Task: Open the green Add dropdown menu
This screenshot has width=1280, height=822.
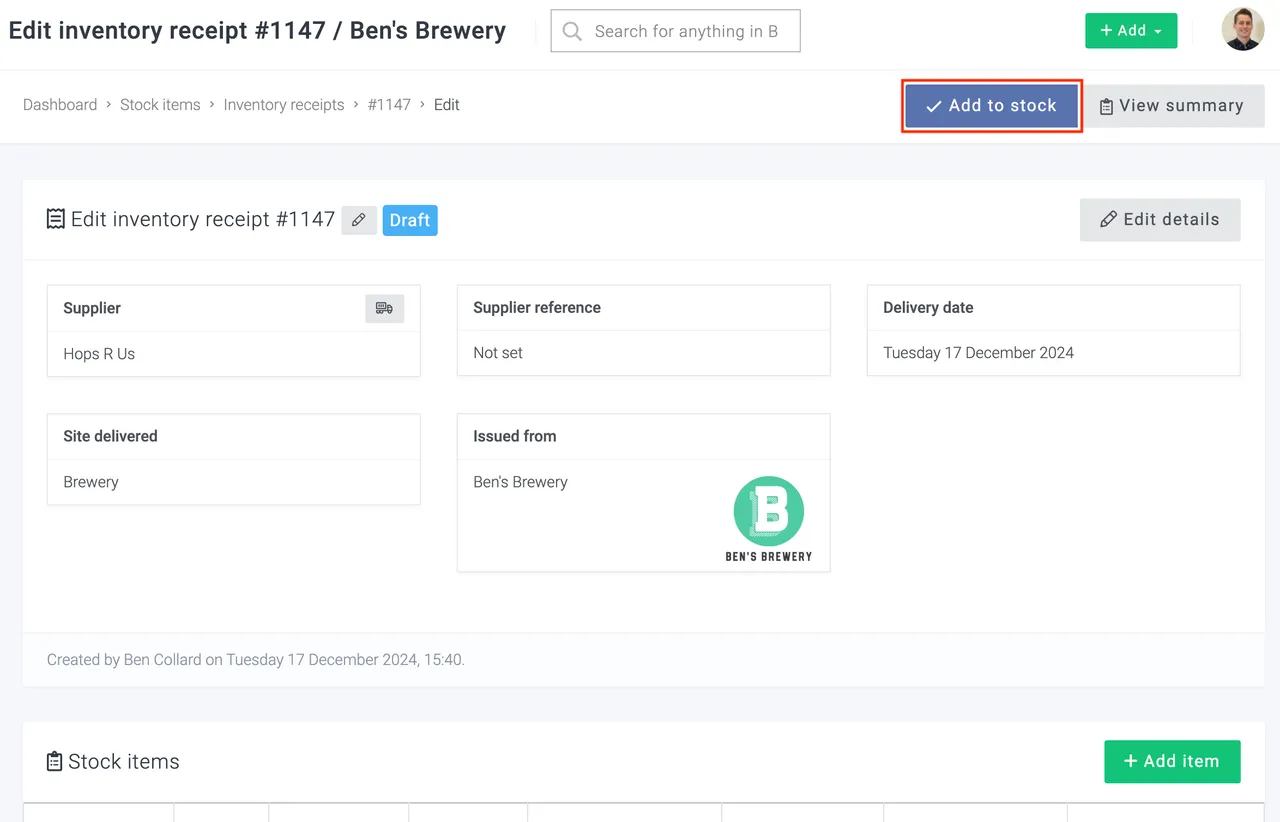Action: tap(1131, 31)
